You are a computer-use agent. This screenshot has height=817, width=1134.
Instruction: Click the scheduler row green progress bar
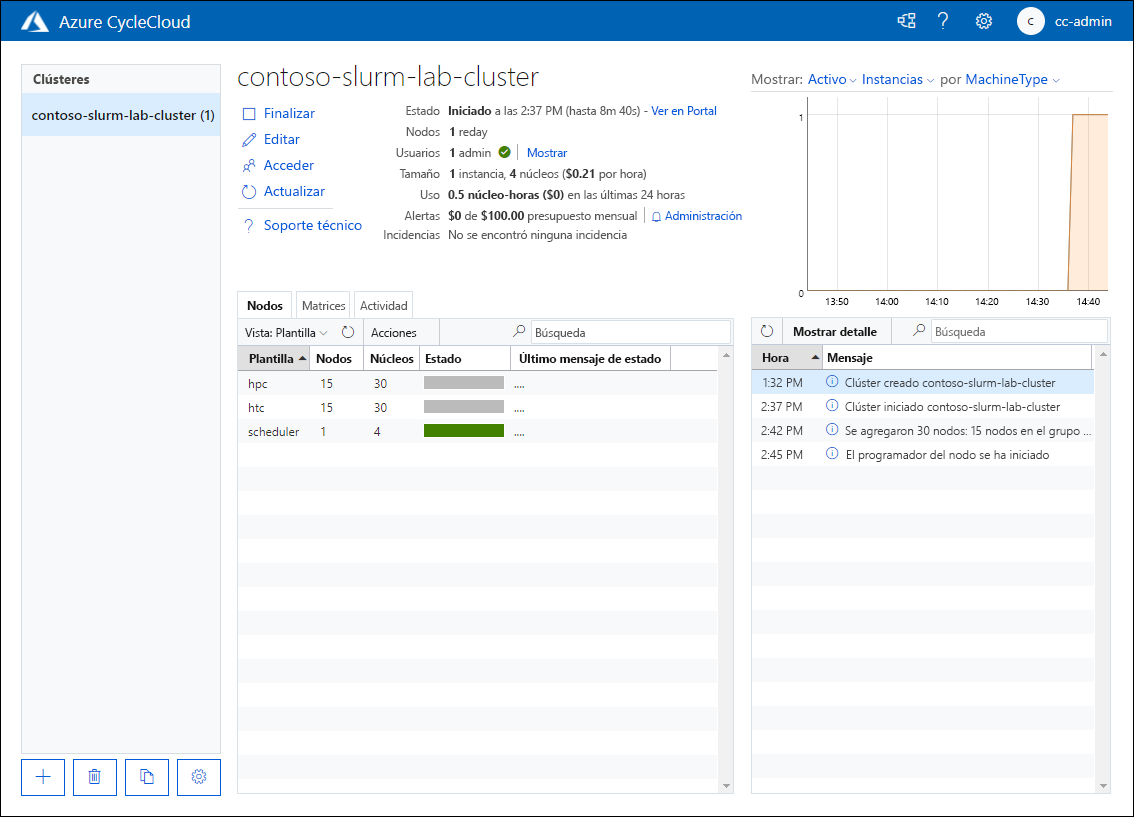click(x=463, y=431)
